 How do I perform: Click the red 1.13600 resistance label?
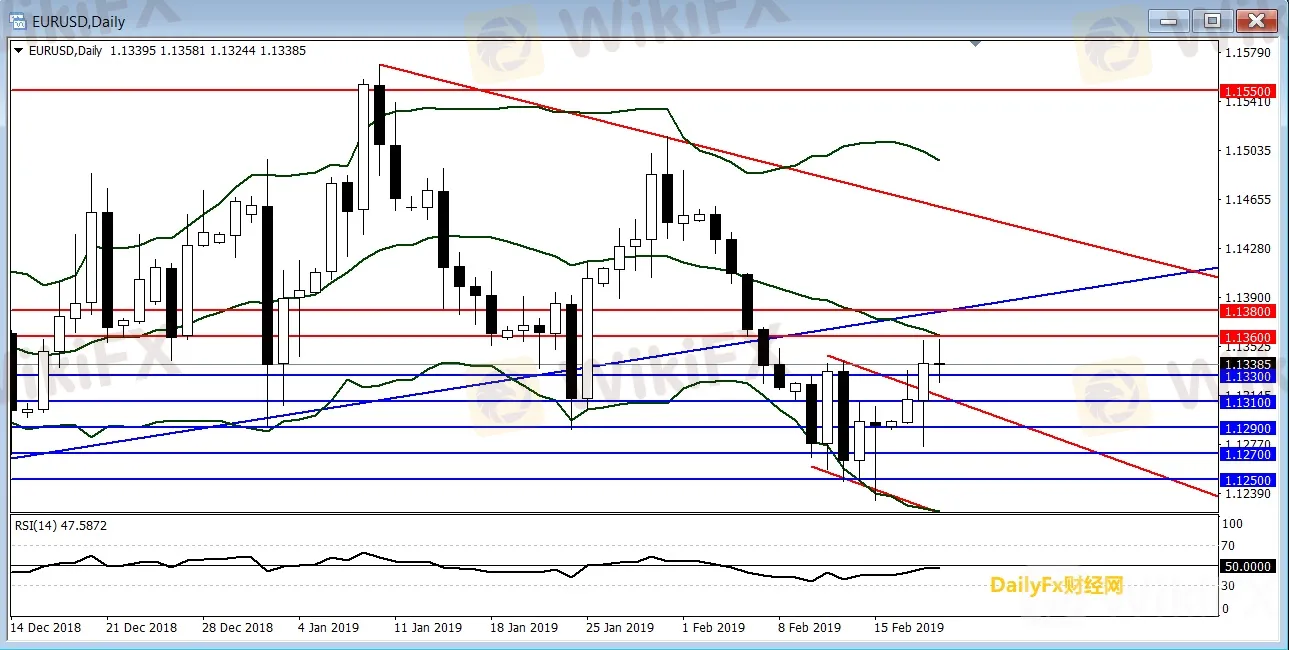click(1247, 337)
